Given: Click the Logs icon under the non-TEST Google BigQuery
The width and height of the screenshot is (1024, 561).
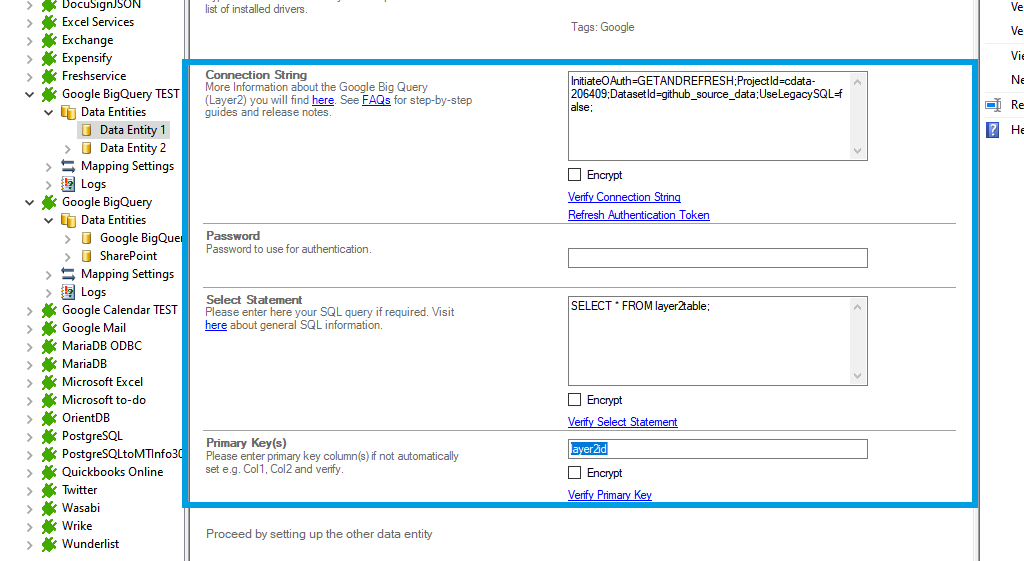Looking at the screenshot, I should click(68, 292).
